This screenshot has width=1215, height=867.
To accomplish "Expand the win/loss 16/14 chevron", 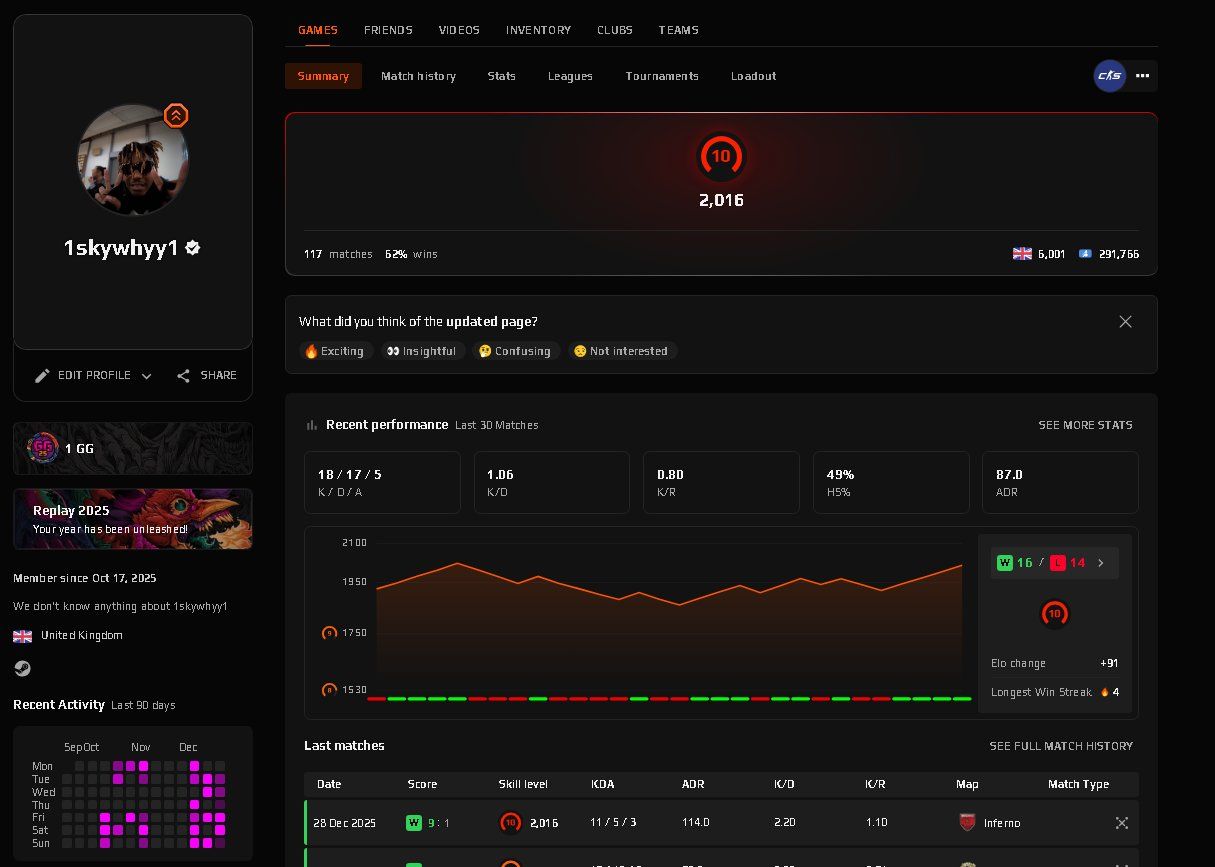I will pos(1101,563).
